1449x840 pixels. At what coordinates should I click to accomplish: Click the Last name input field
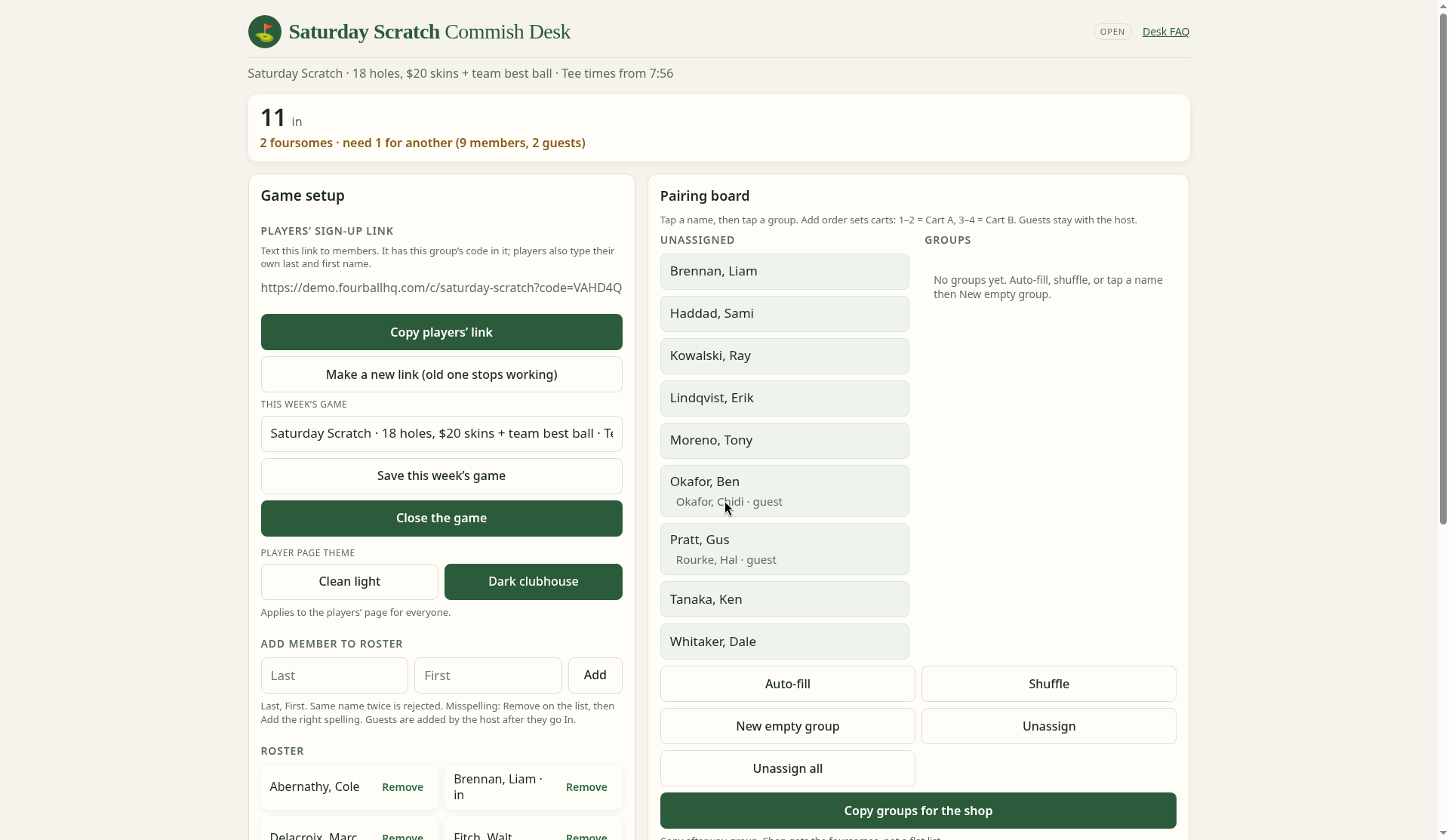coord(334,675)
